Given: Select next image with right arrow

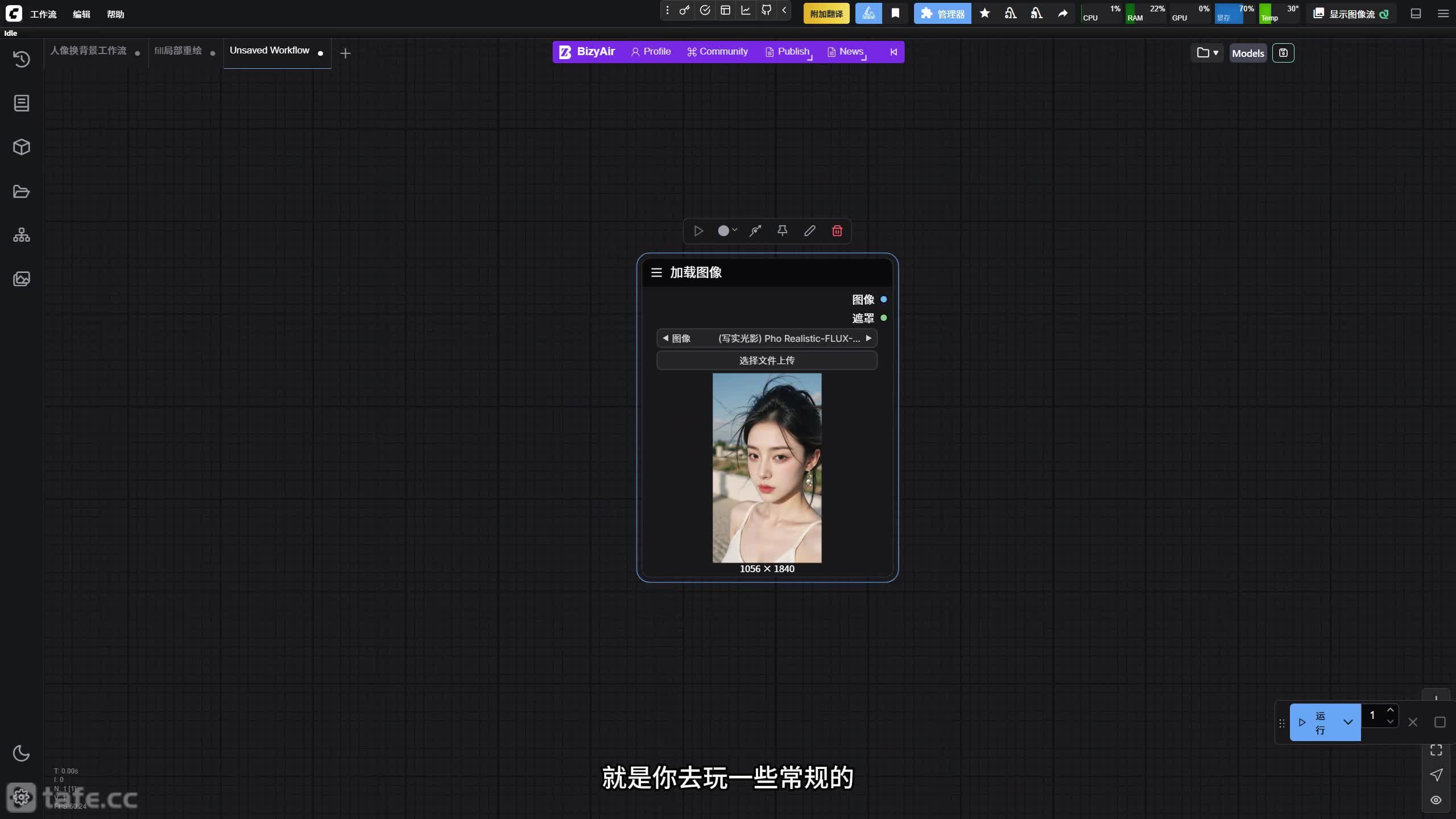Looking at the screenshot, I should pos(868,338).
